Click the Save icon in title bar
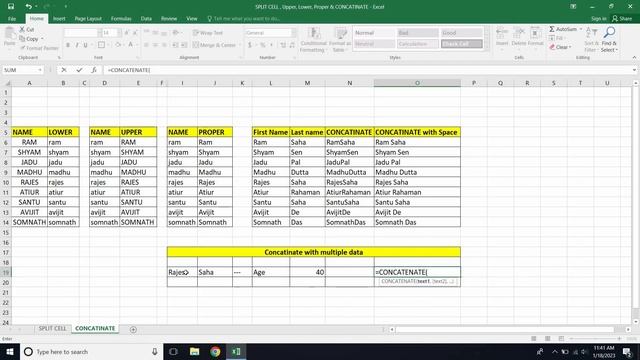The image size is (640, 360). (x=11, y=7)
